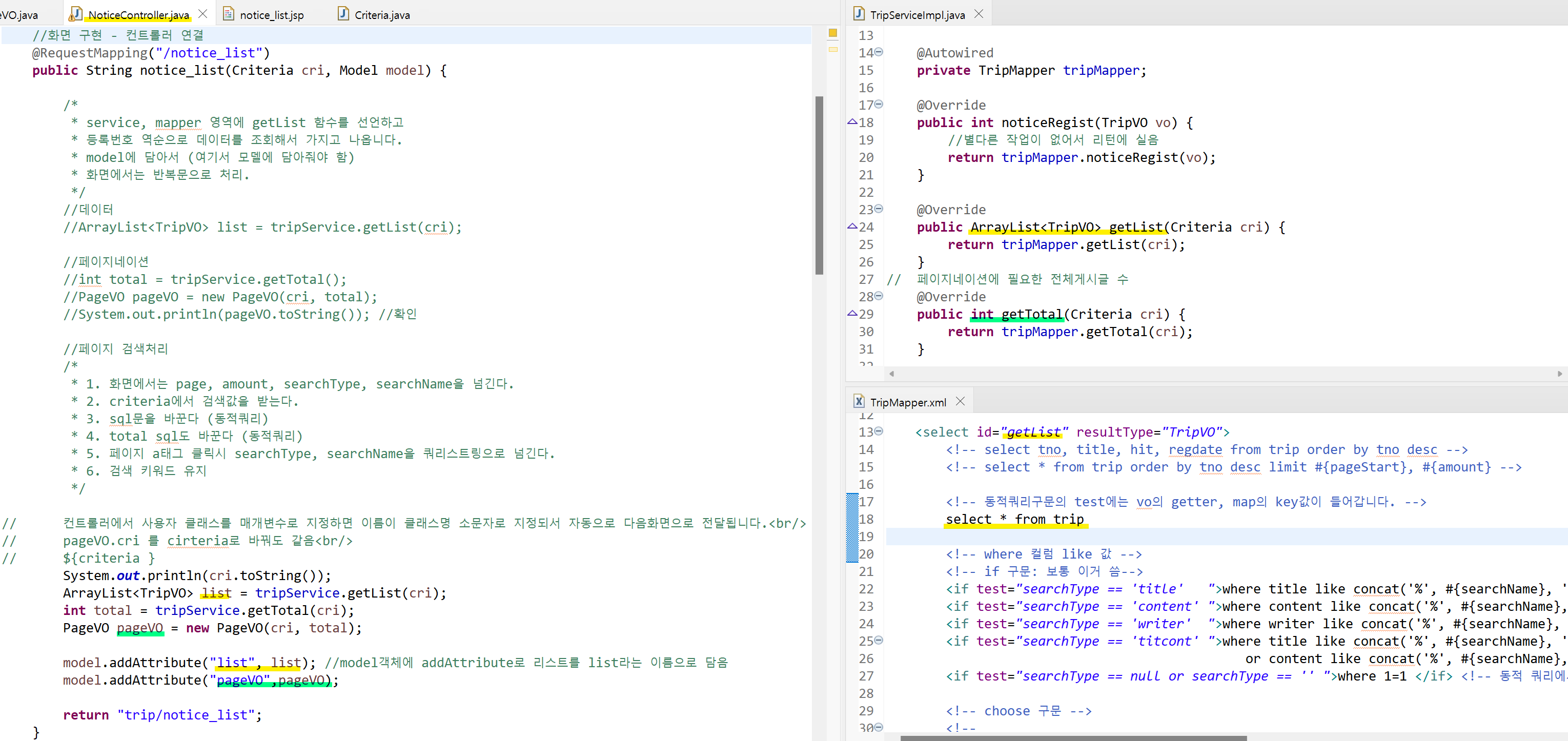The width and height of the screenshot is (1568, 741).
Task: Close the TripMapper.xml editor tab
Action: click(x=961, y=402)
